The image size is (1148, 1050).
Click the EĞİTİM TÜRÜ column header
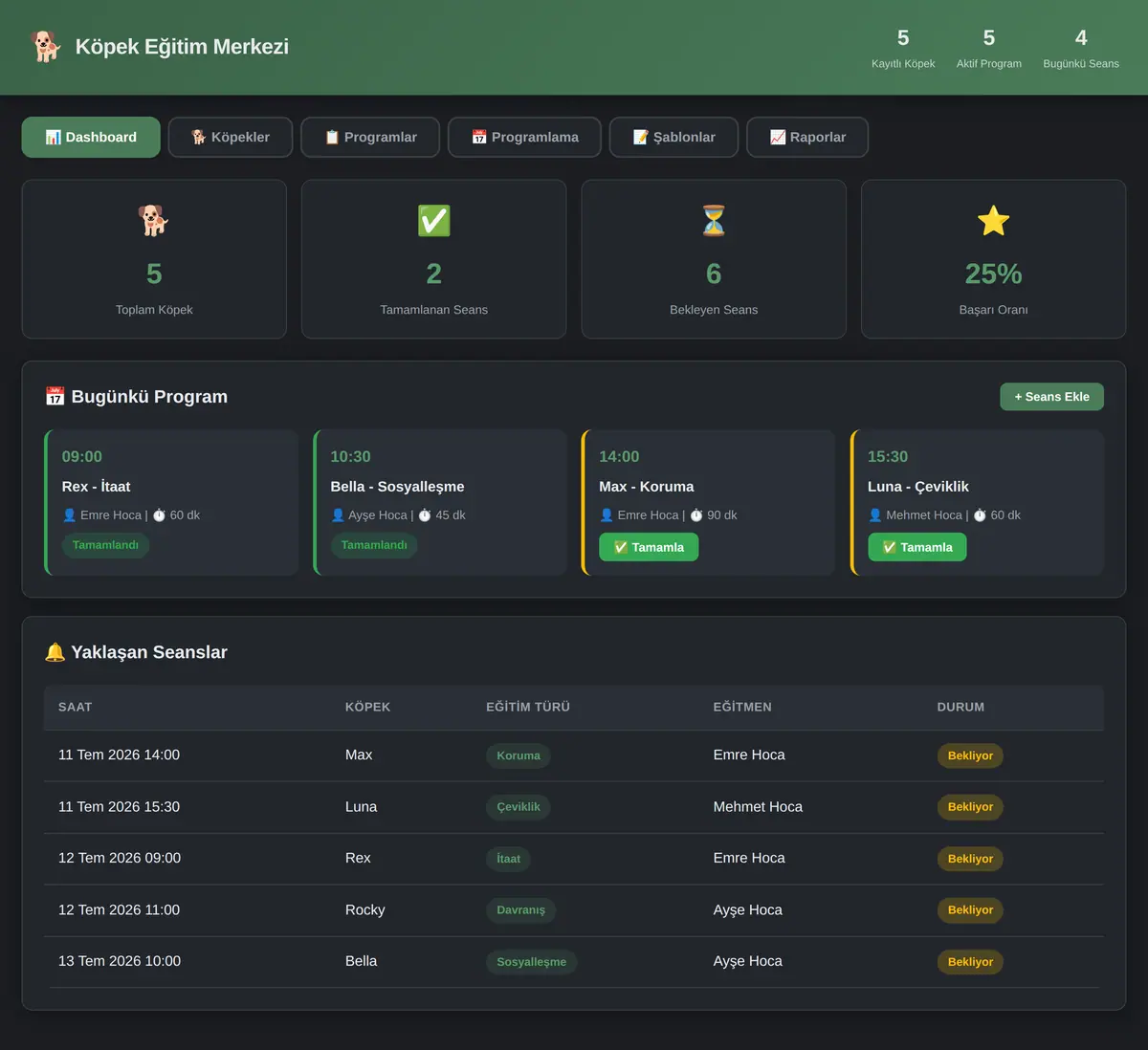click(528, 707)
